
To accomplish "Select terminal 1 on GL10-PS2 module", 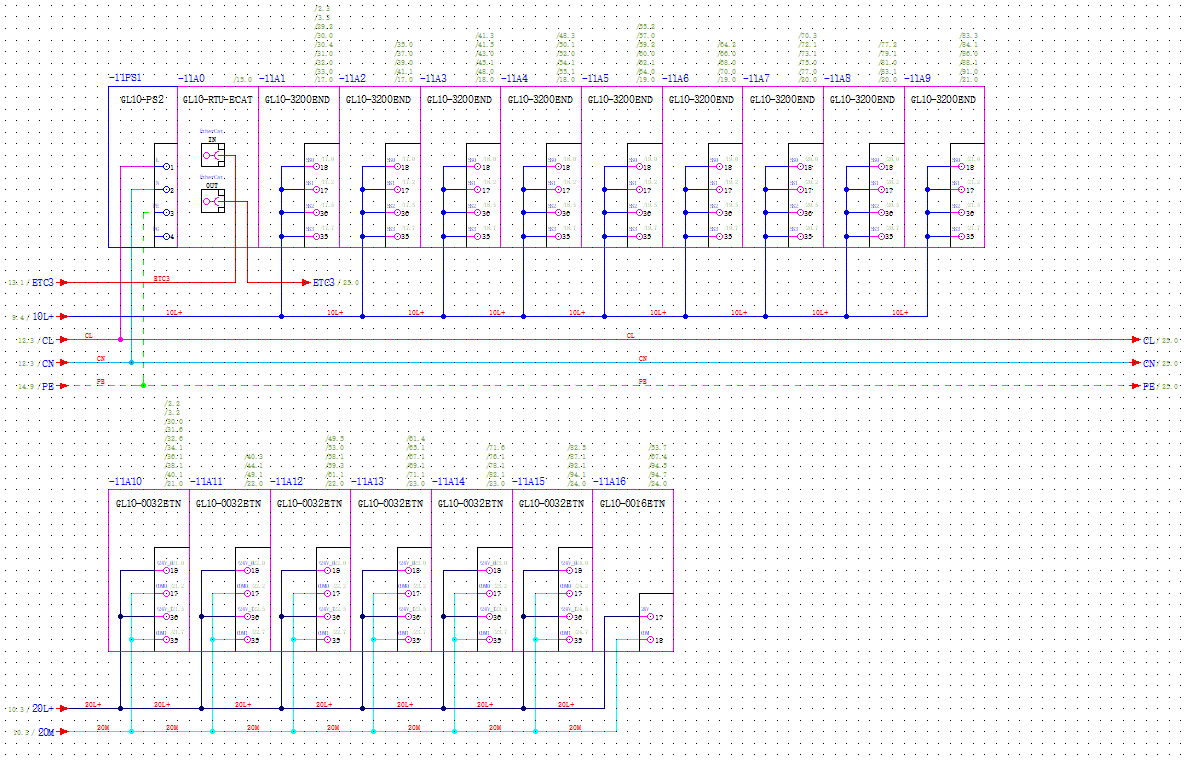I will pyautogui.click(x=167, y=167).
